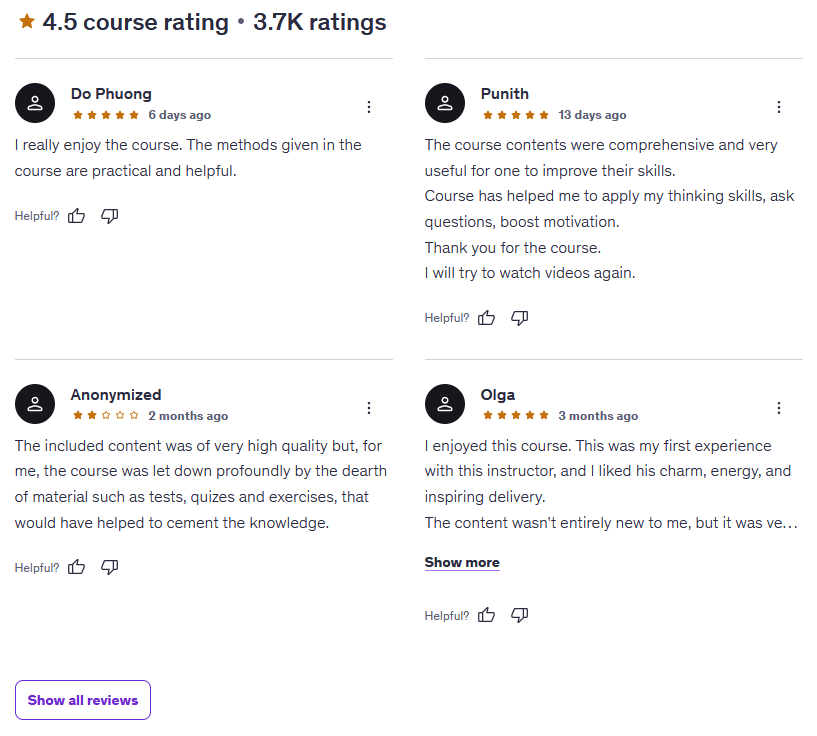Mark Do Phuong's review as helpful
The image size is (817, 736).
[x=77, y=216]
